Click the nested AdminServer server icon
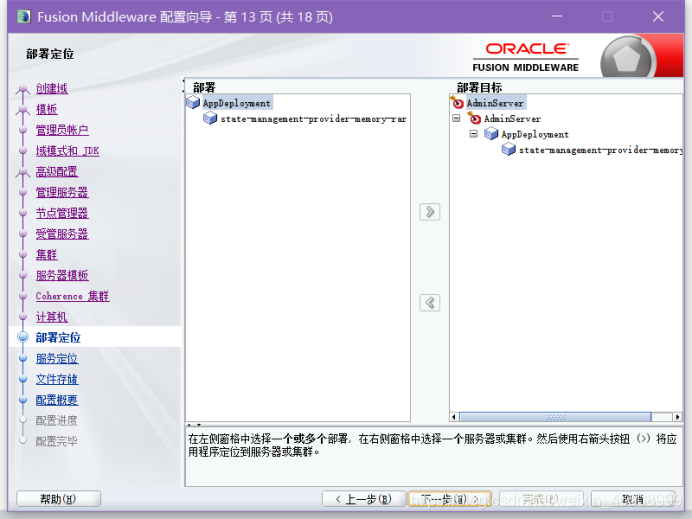Viewport: 692px width, 519px height. pyautogui.click(x=474, y=118)
